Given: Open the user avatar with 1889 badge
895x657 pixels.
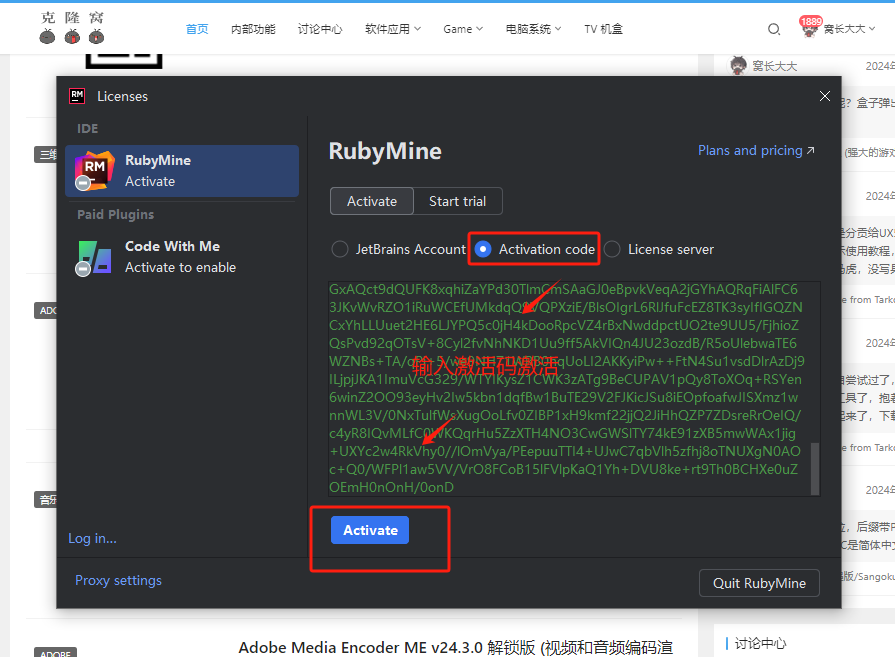Looking at the screenshot, I should click(809, 27).
